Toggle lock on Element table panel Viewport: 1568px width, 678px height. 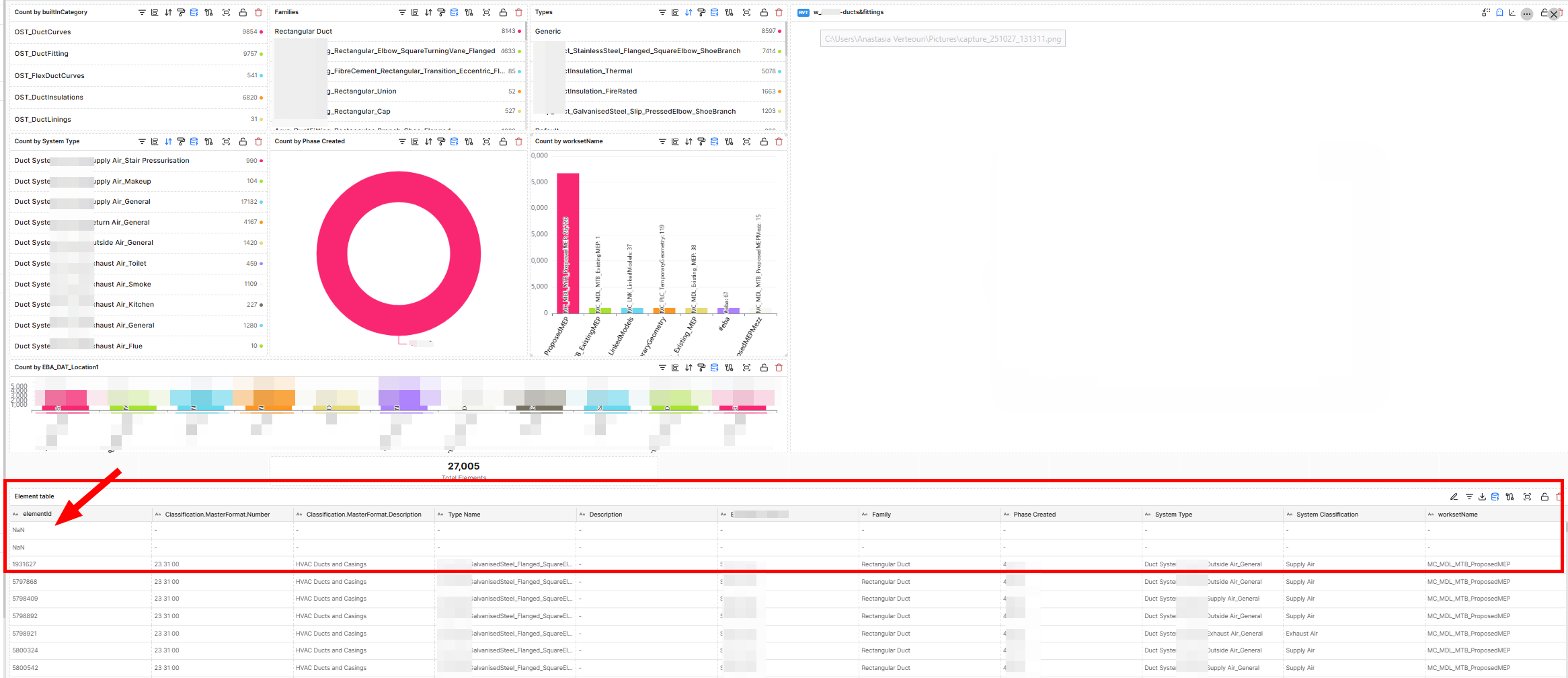pyautogui.click(x=1544, y=496)
